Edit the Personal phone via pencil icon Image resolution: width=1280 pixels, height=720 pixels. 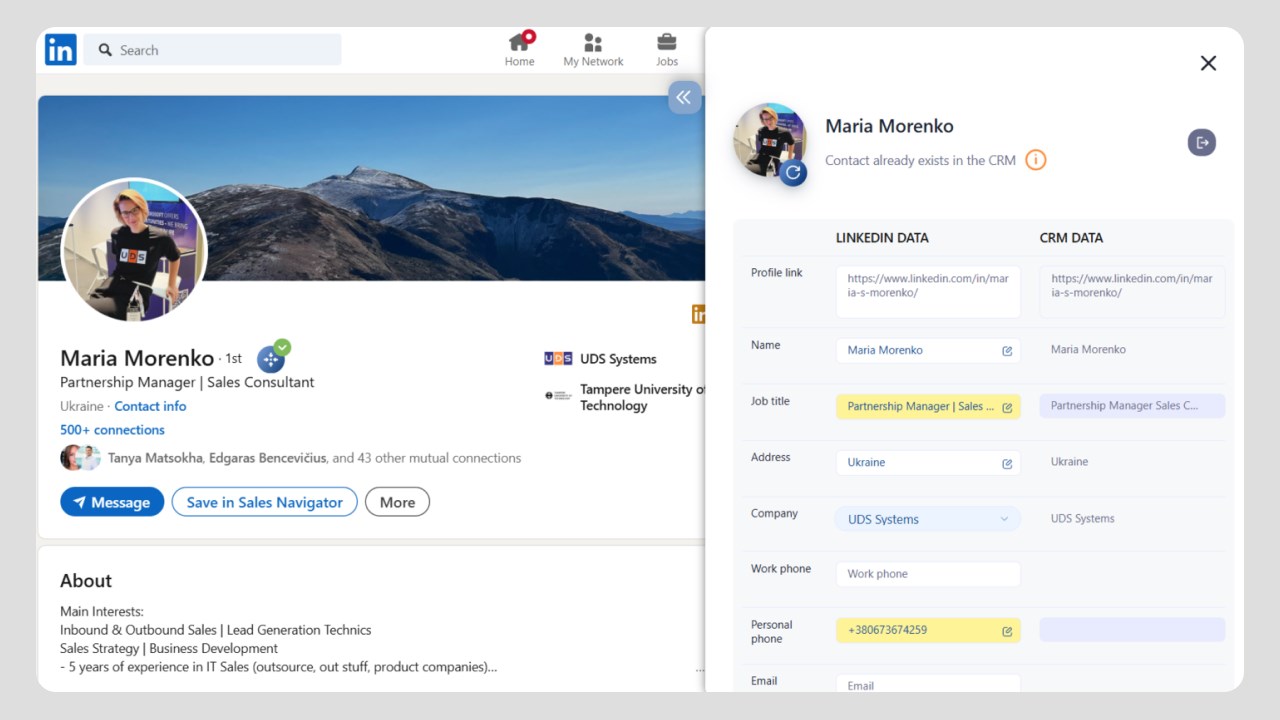(1007, 631)
